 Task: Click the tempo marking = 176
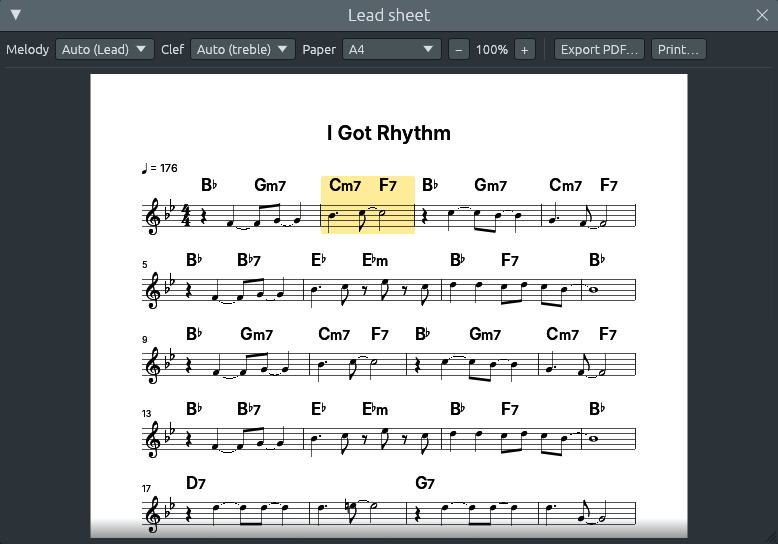159,168
